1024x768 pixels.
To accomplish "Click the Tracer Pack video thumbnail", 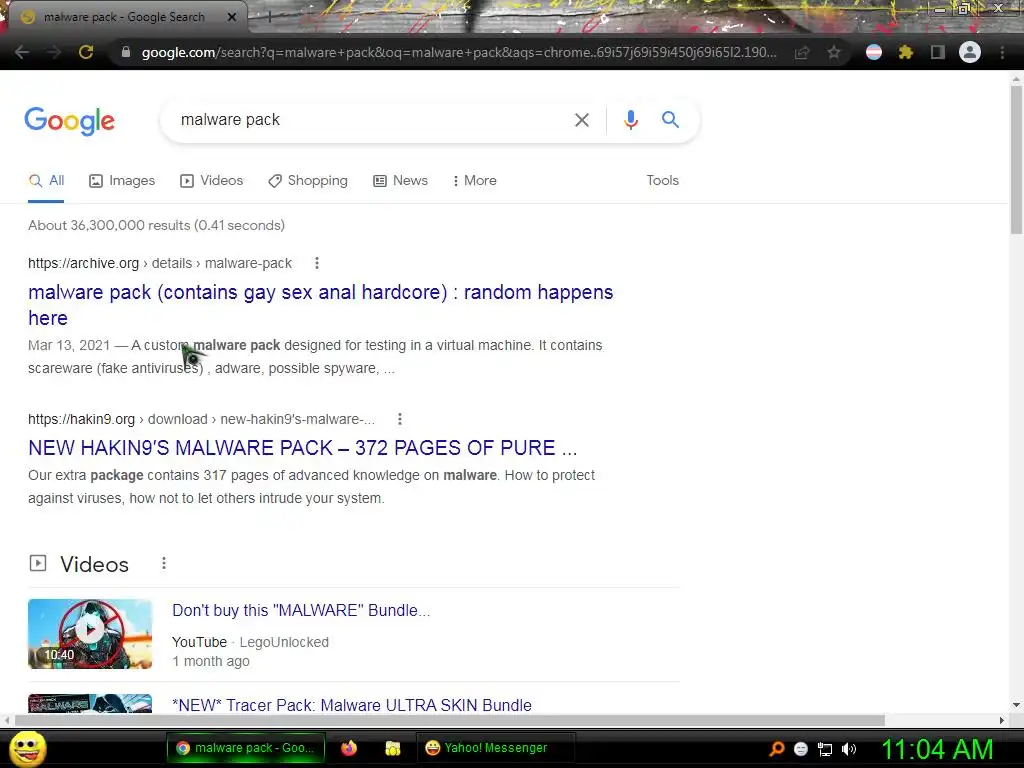I will pyautogui.click(x=90, y=703).
